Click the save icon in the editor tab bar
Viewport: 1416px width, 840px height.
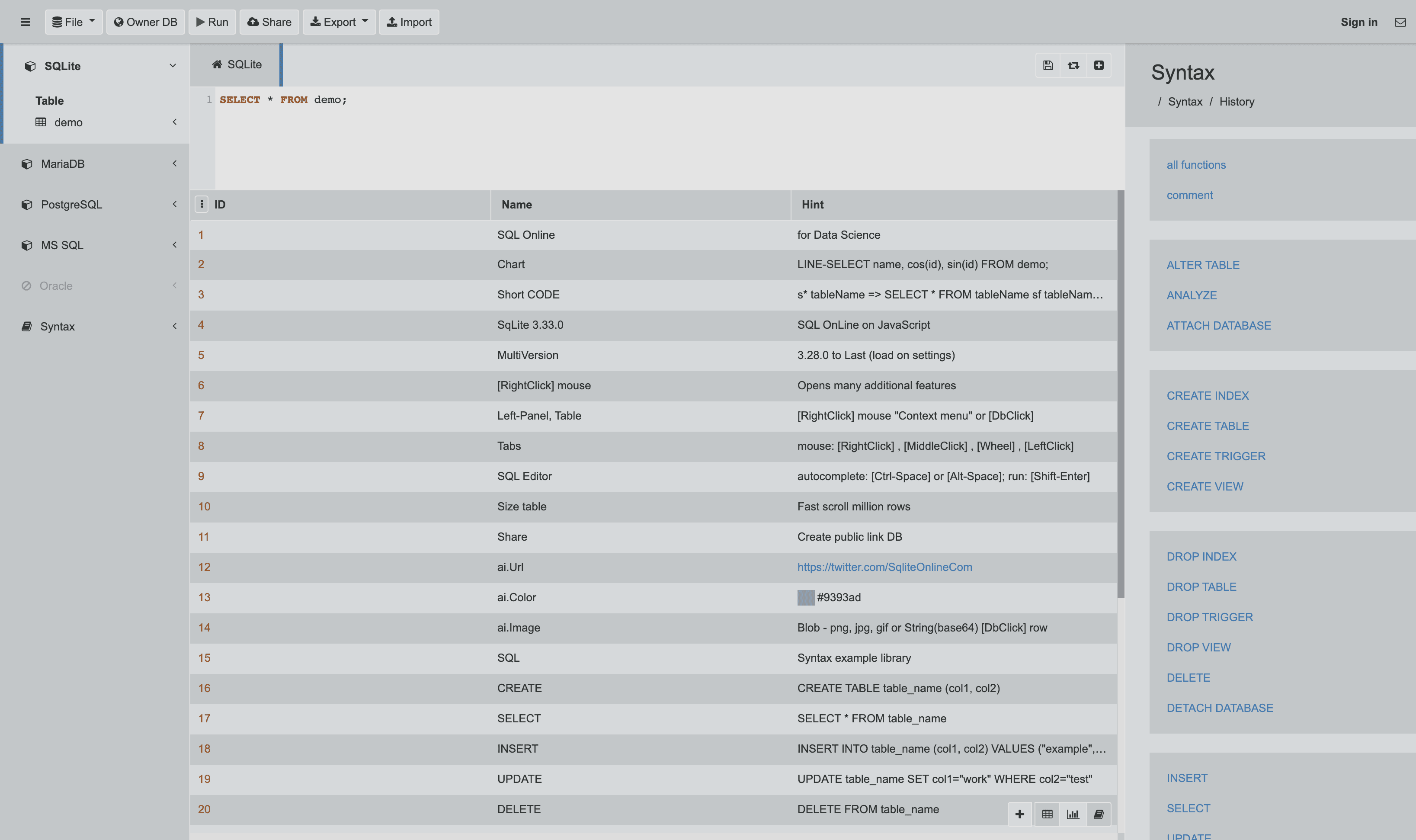[x=1048, y=65]
